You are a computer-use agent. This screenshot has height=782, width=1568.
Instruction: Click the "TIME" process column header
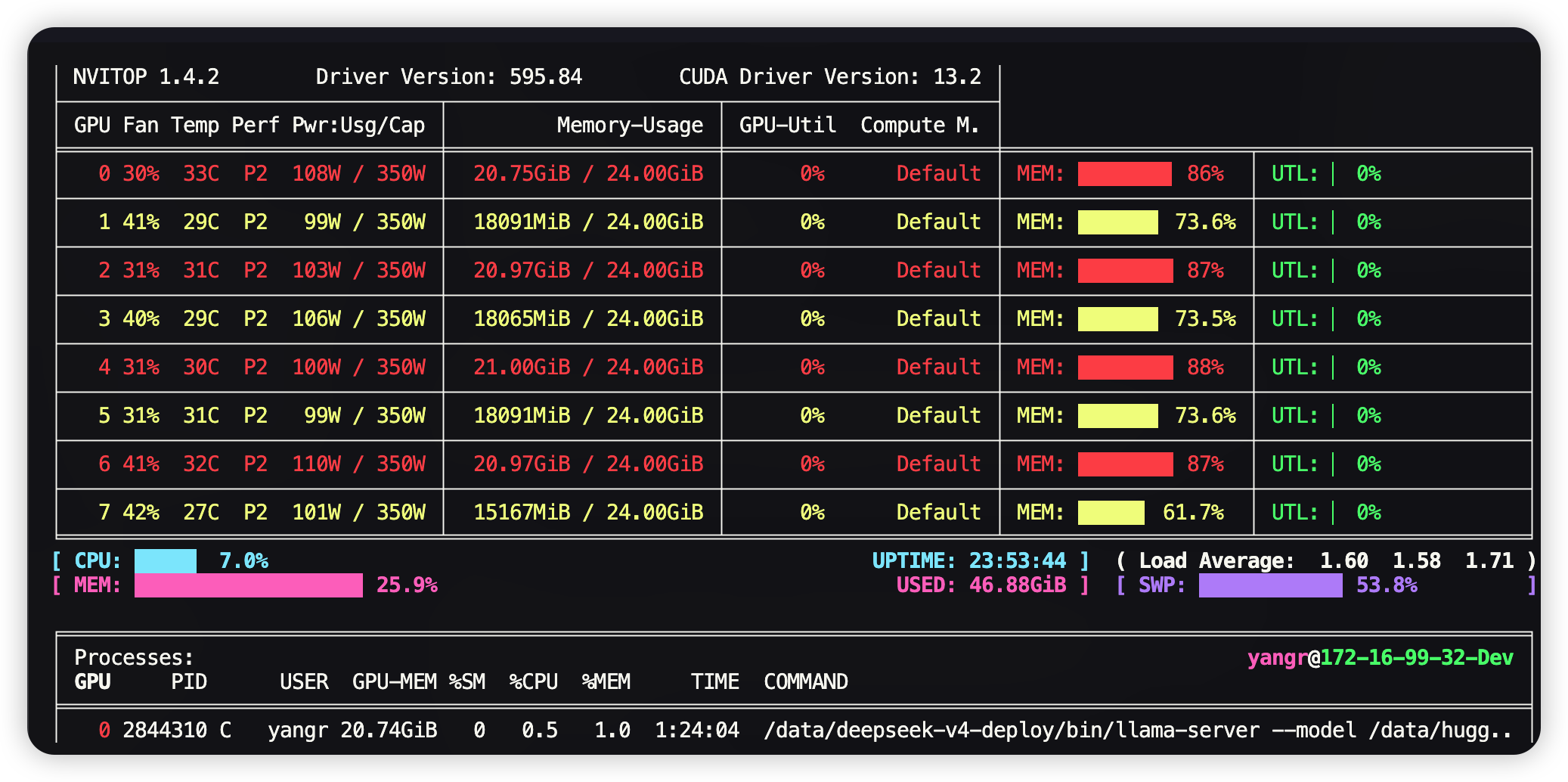715,681
